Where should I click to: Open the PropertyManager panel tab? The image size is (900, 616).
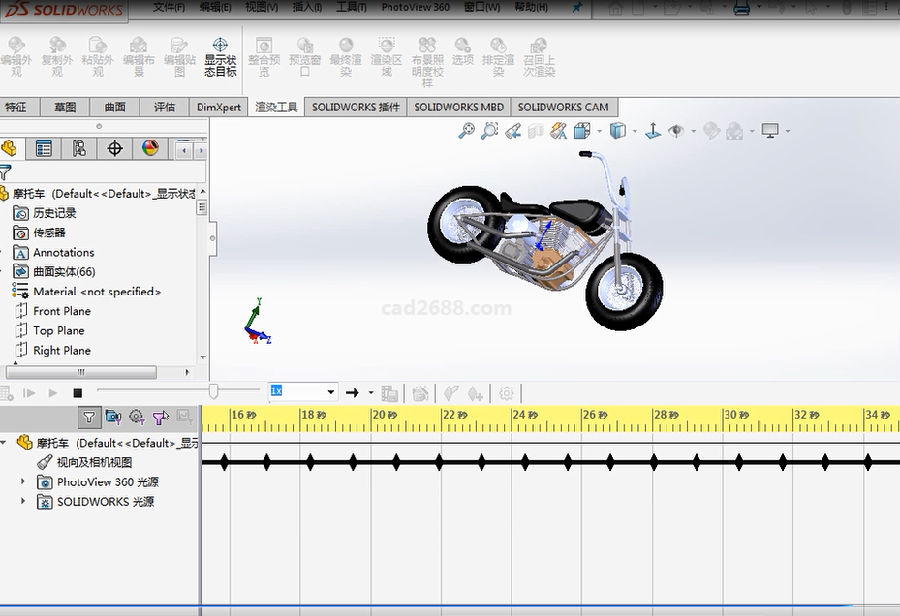point(44,149)
